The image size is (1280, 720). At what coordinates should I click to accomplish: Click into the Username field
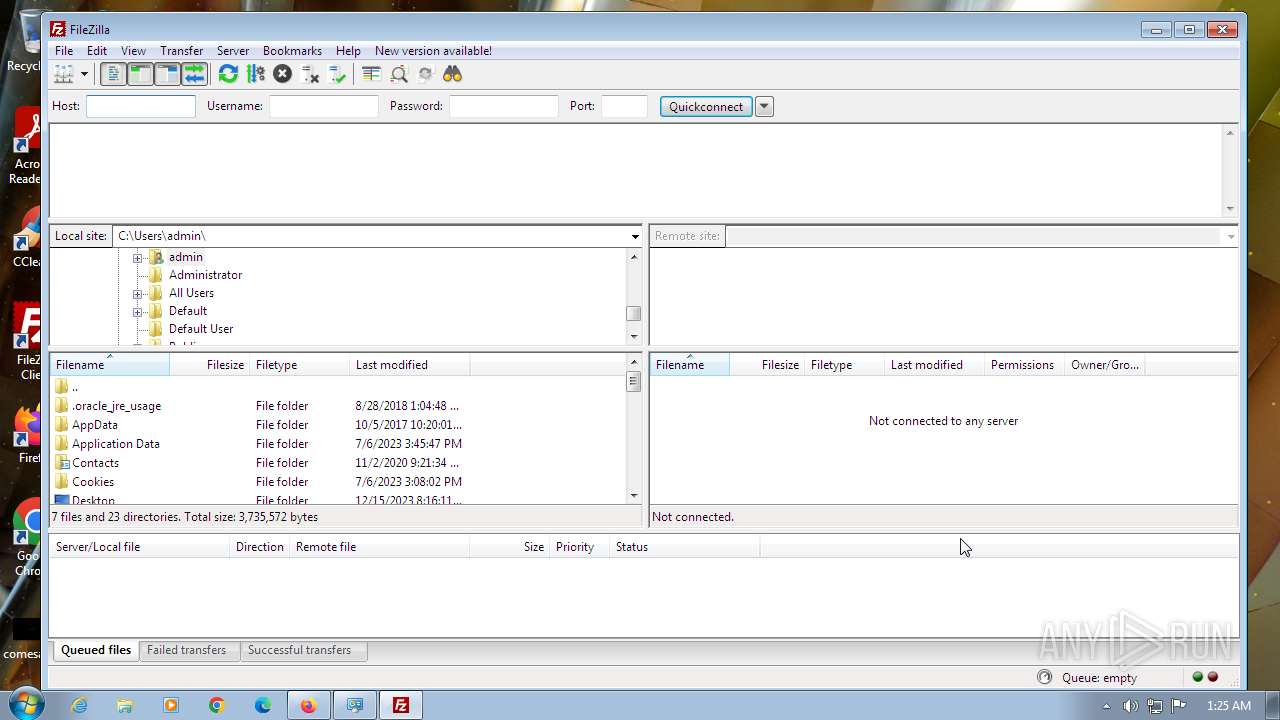click(324, 106)
